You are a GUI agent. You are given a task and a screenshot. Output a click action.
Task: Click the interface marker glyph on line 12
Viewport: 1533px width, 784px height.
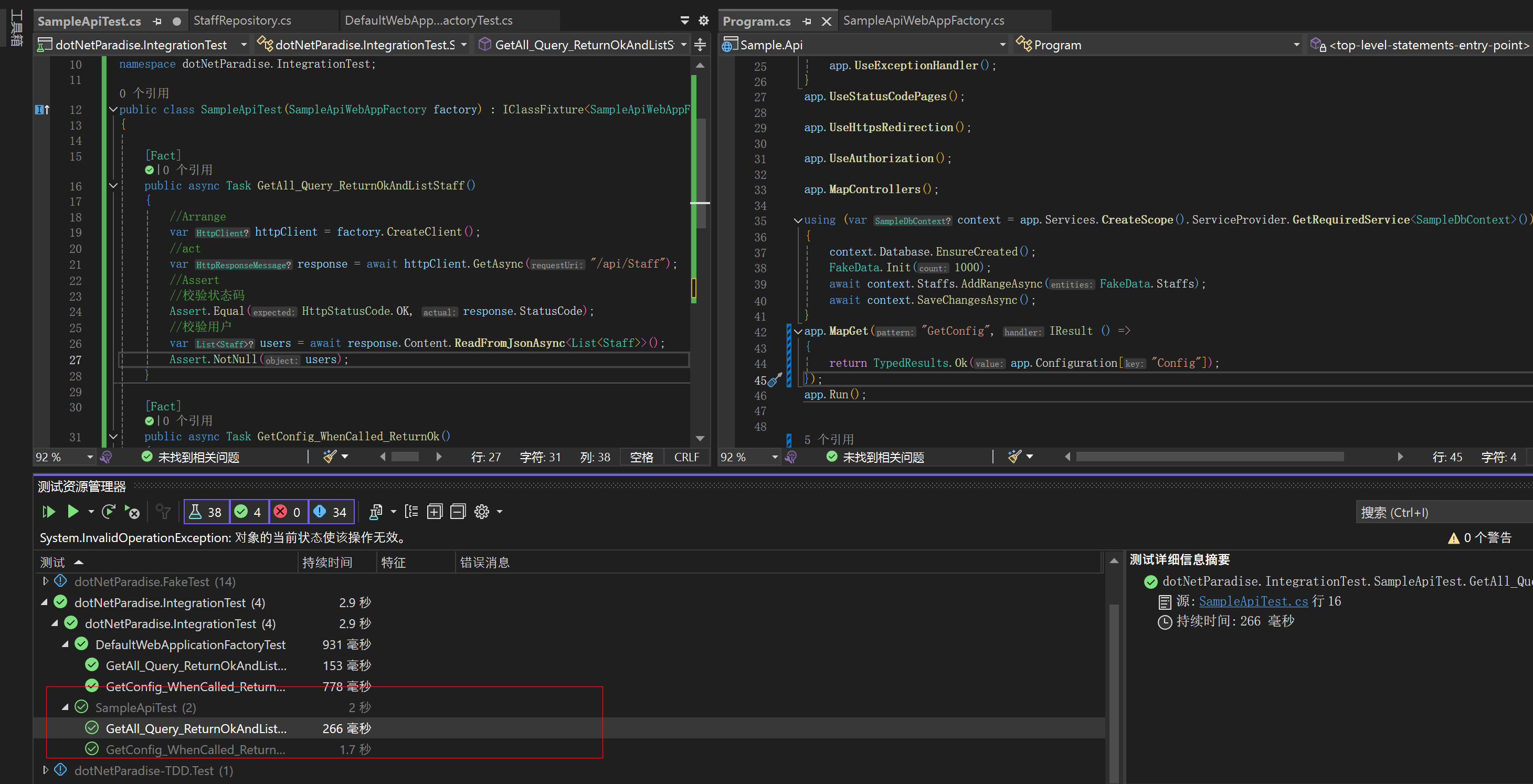(x=41, y=110)
